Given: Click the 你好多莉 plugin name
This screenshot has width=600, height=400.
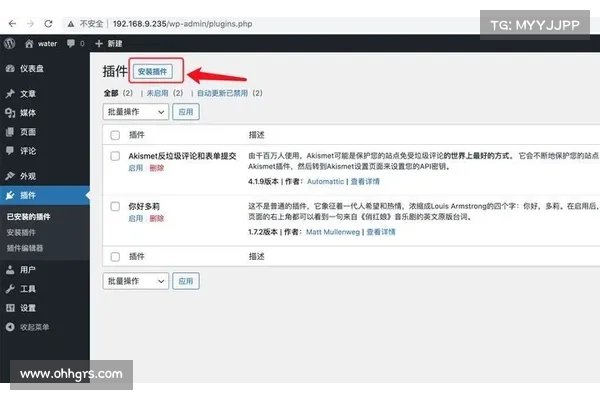Looking at the screenshot, I should point(144,206).
